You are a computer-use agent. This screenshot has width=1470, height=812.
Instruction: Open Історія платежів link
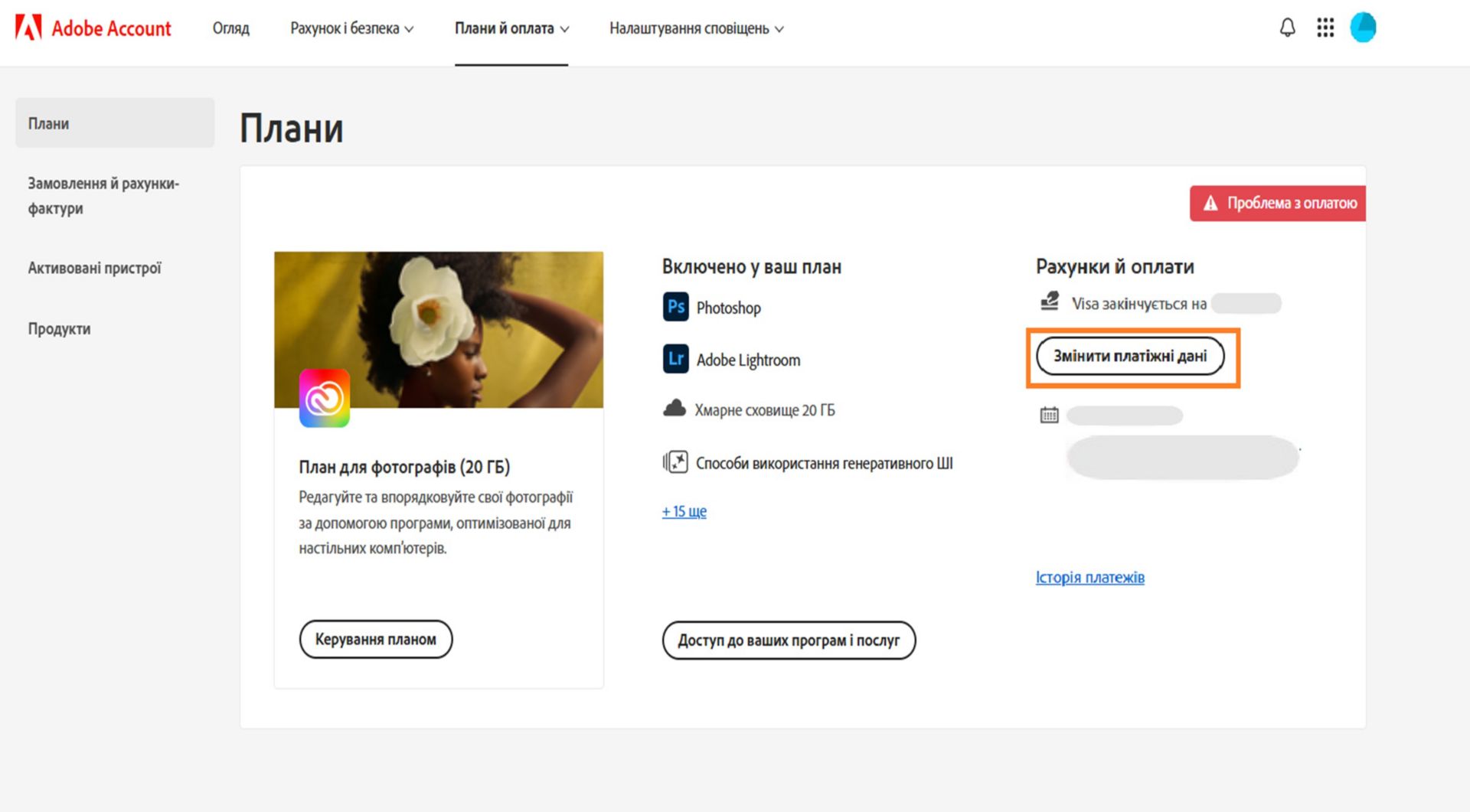tap(1089, 577)
